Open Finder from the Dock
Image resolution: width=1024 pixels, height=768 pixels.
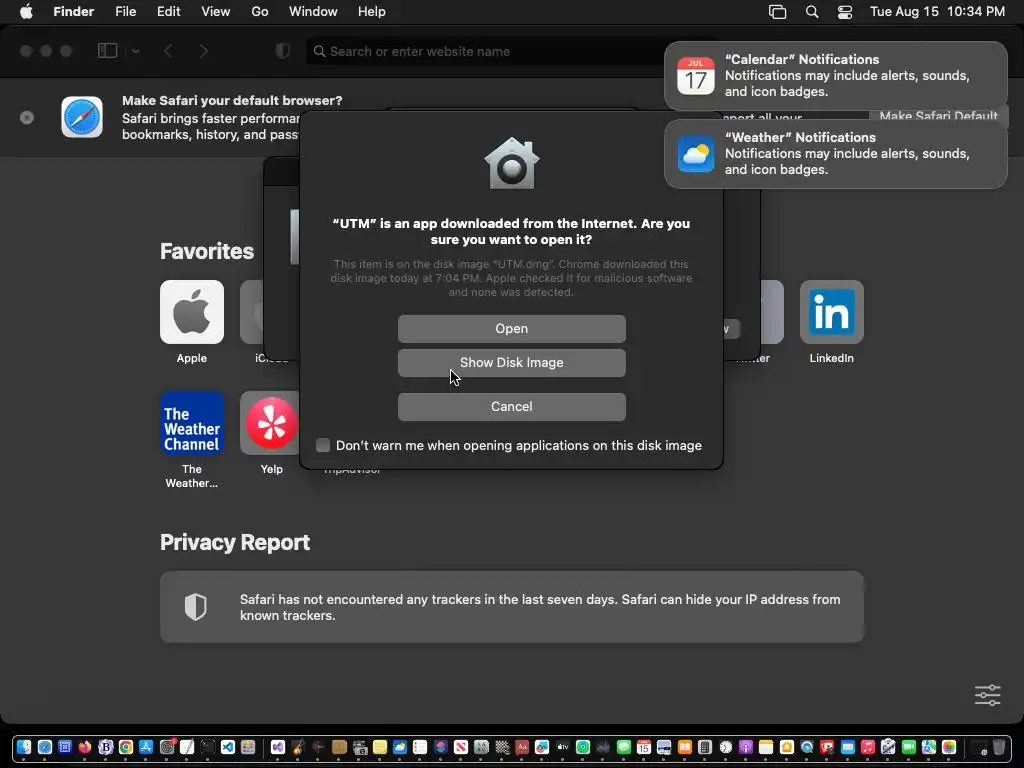pyautogui.click(x=24, y=747)
